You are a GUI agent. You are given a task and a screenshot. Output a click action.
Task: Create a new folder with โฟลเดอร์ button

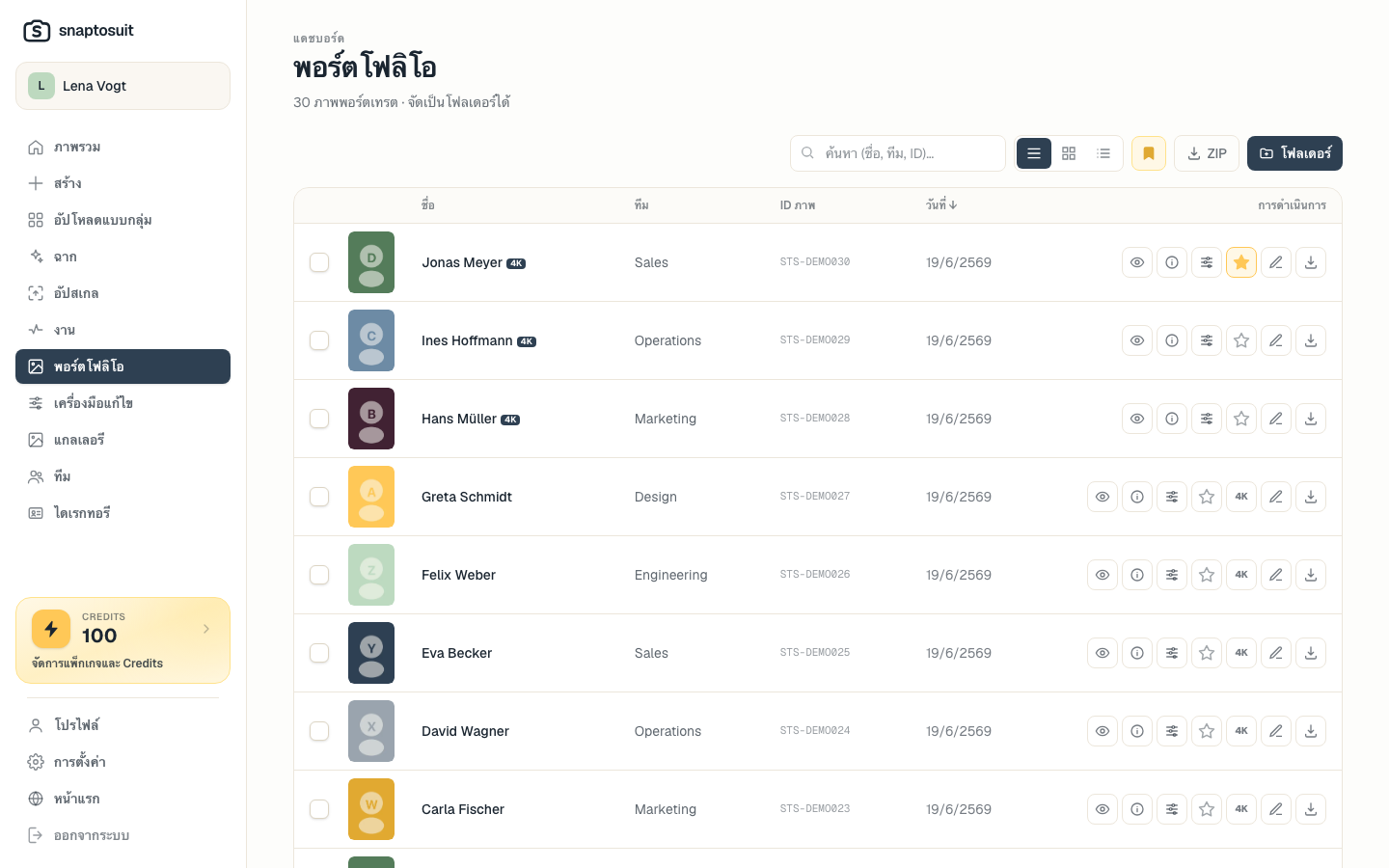point(1294,153)
